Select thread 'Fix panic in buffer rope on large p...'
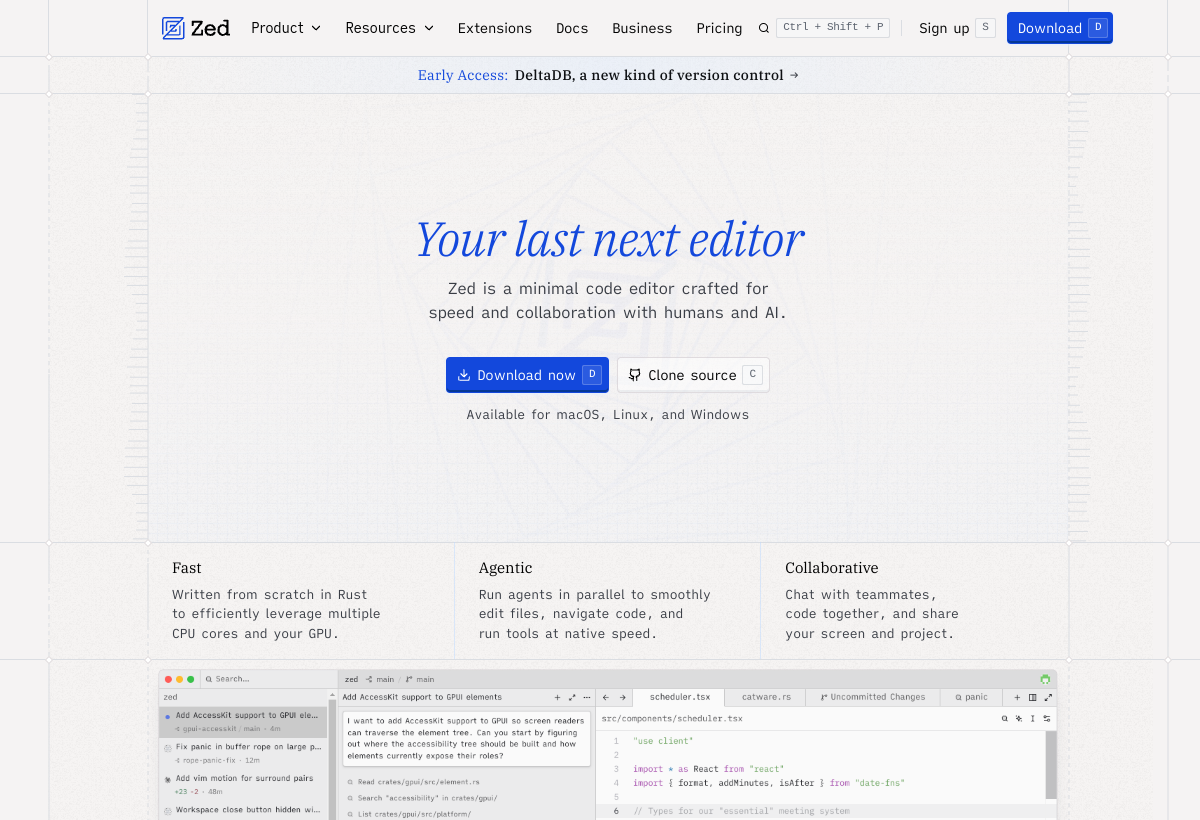This screenshot has height=820, width=1200. tap(243, 753)
